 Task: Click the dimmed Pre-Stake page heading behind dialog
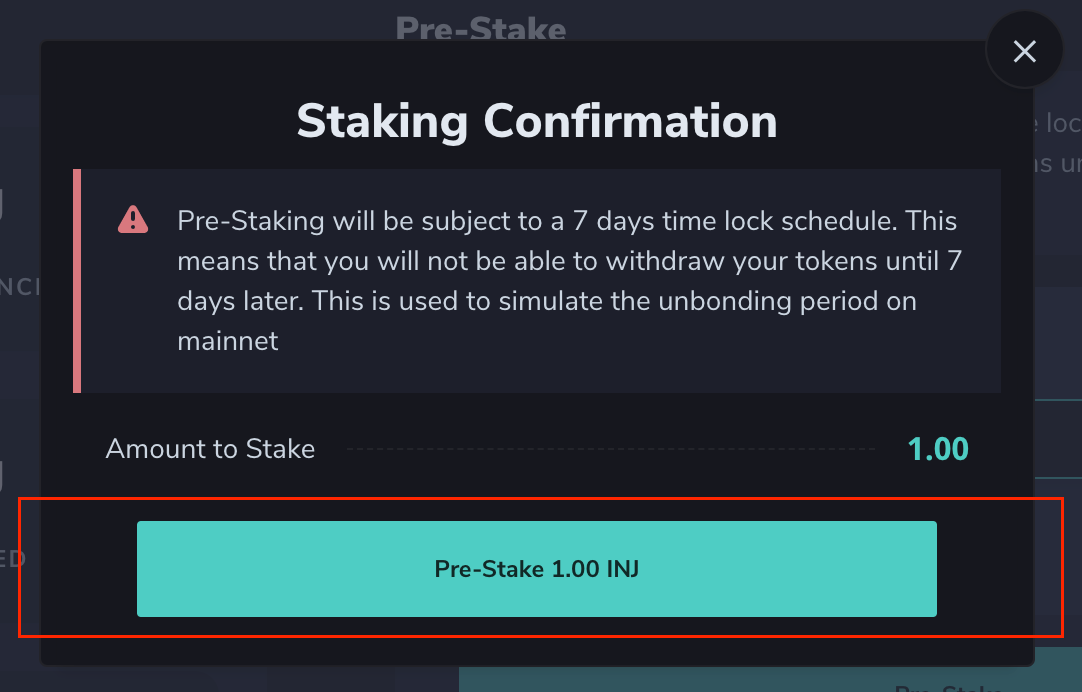481,27
